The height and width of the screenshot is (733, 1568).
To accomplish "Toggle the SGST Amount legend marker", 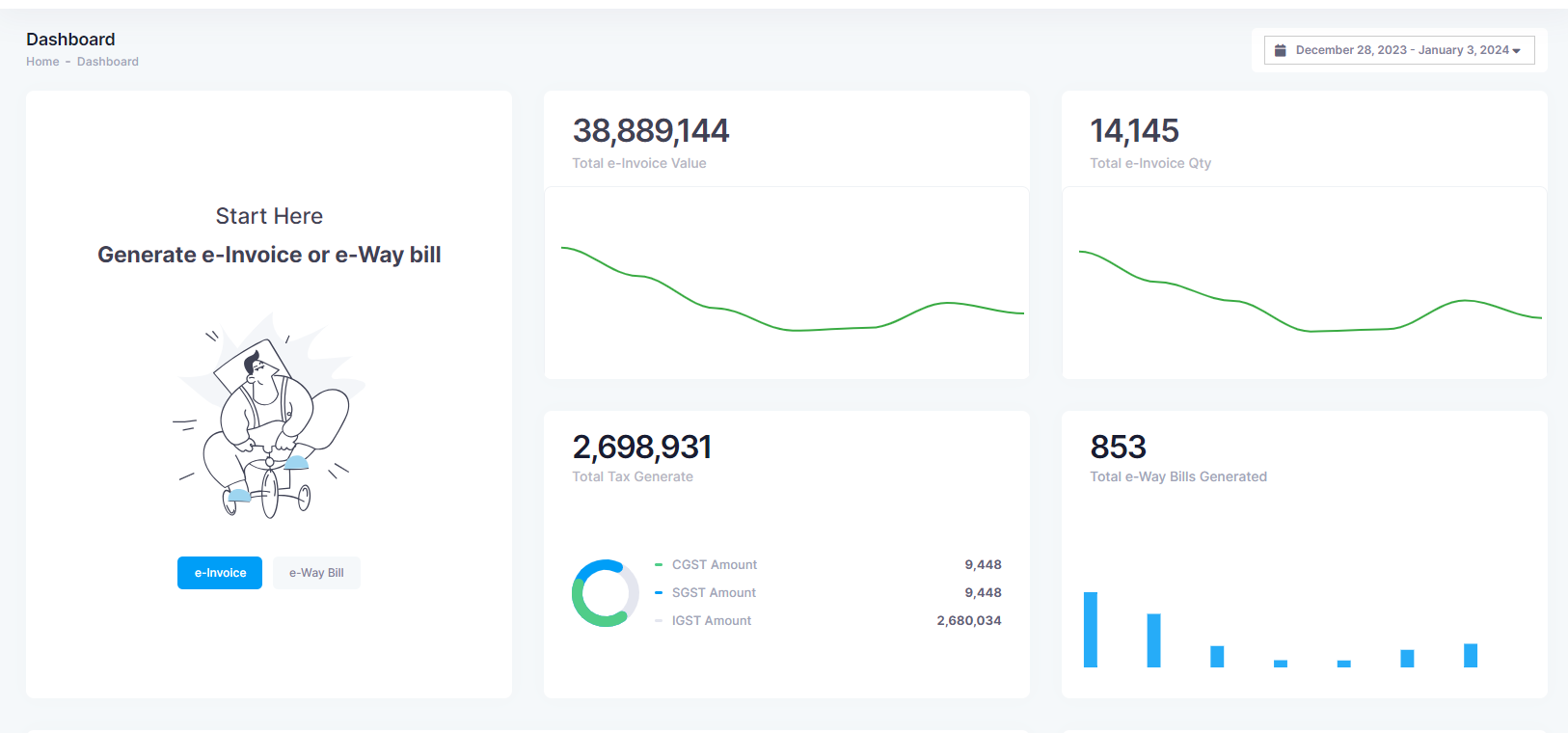I will pos(659,593).
